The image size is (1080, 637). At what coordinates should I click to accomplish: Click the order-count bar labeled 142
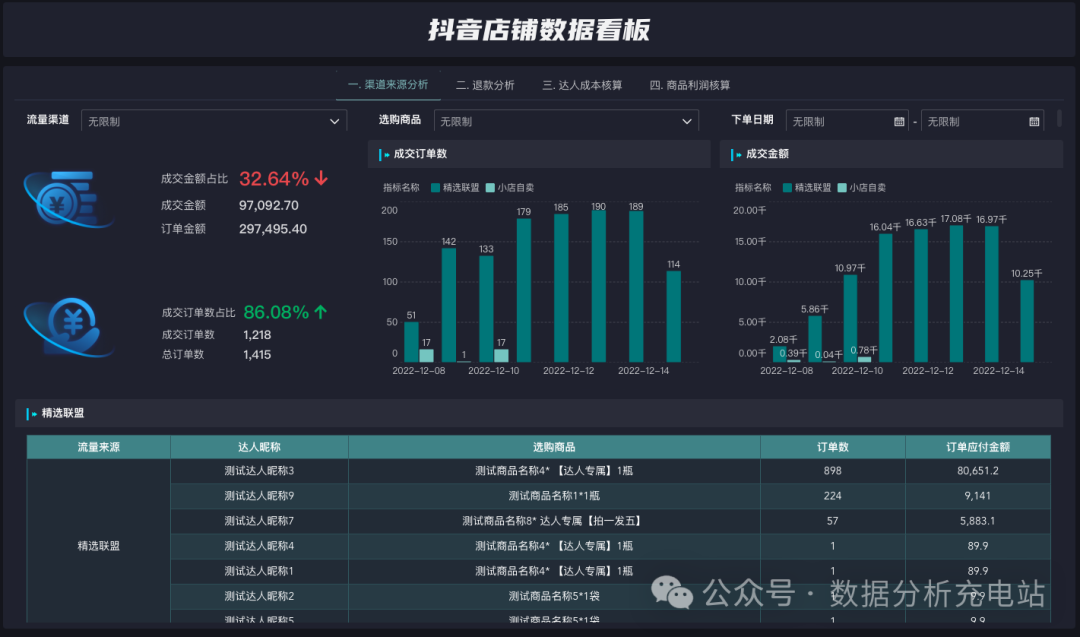point(448,305)
